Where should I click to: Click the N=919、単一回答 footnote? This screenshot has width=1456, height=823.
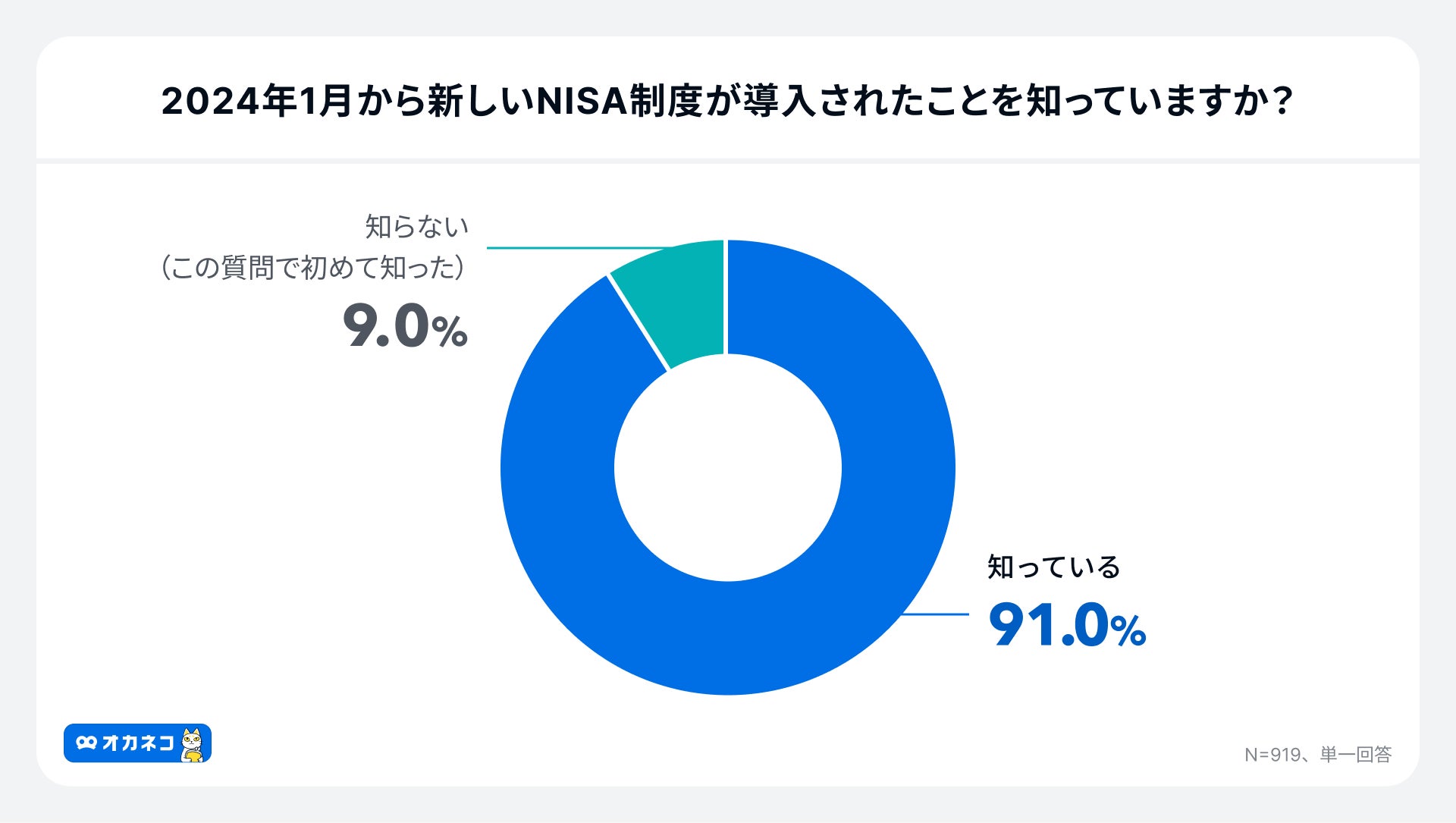[x=1317, y=755]
